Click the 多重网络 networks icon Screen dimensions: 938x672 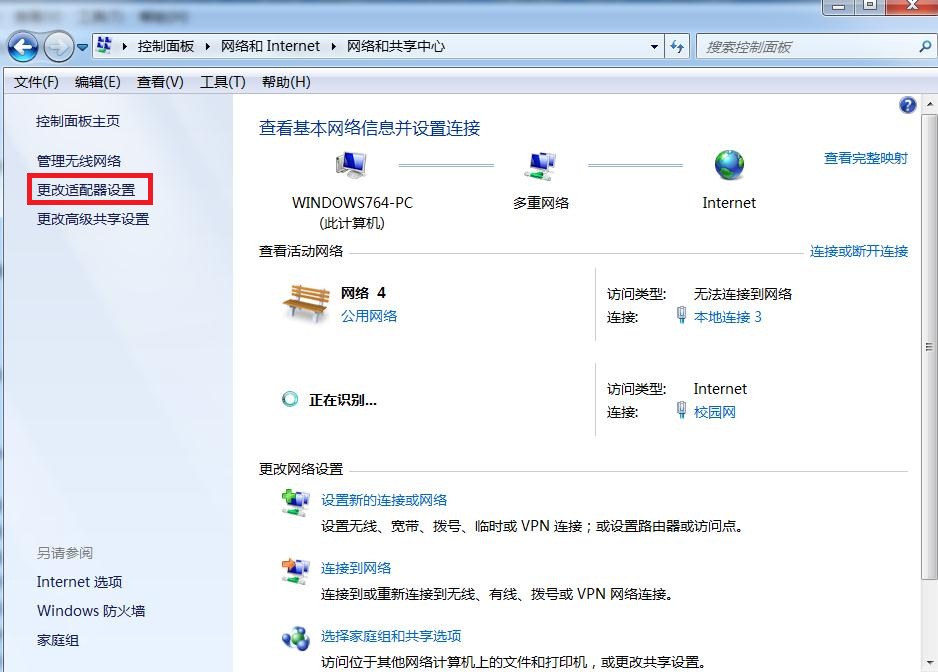click(540, 163)
